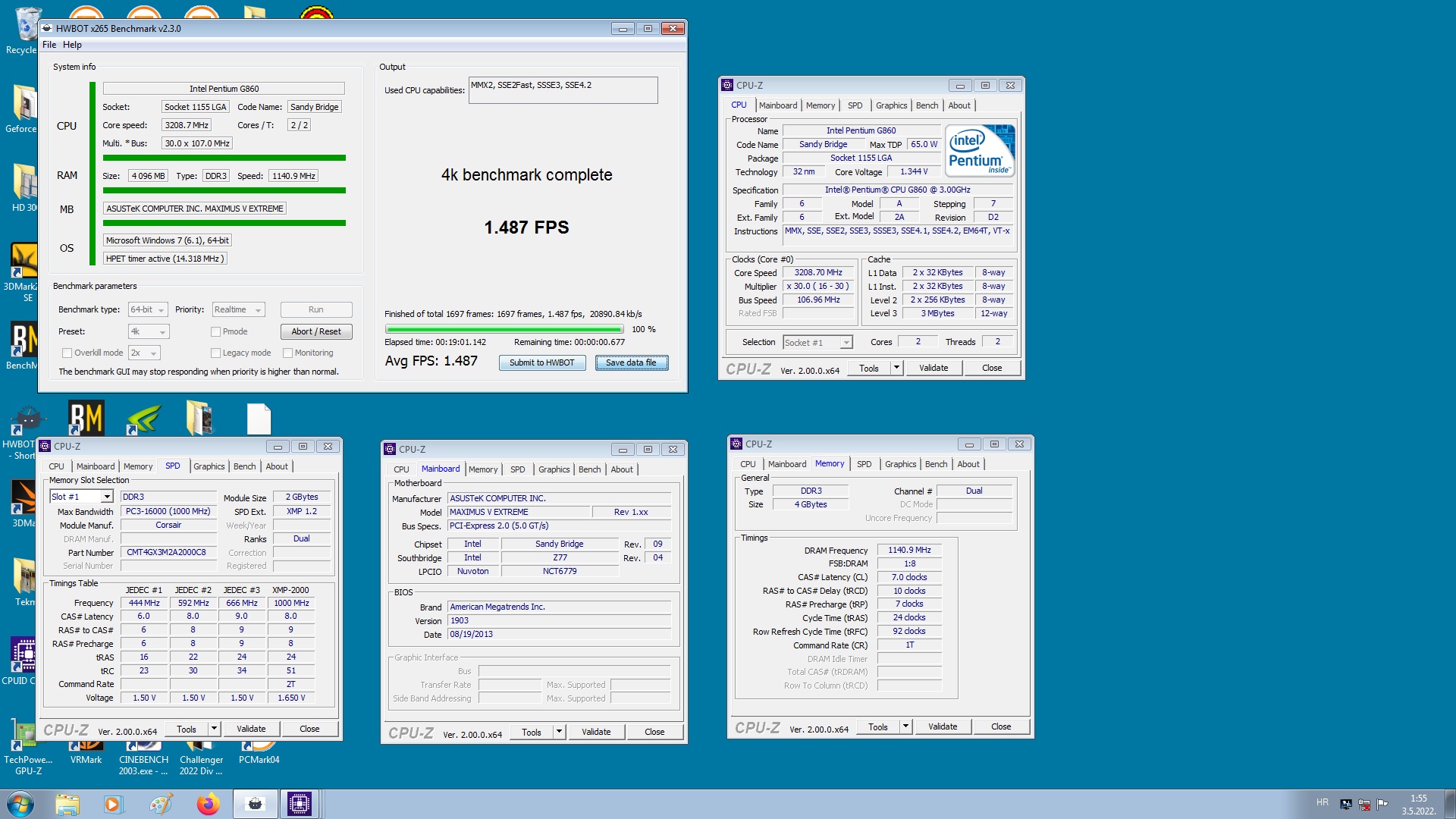1456x819 pixels.
Task: Click the HWBOT x265 Benchmark window title icon
Action: click(47, 28)
